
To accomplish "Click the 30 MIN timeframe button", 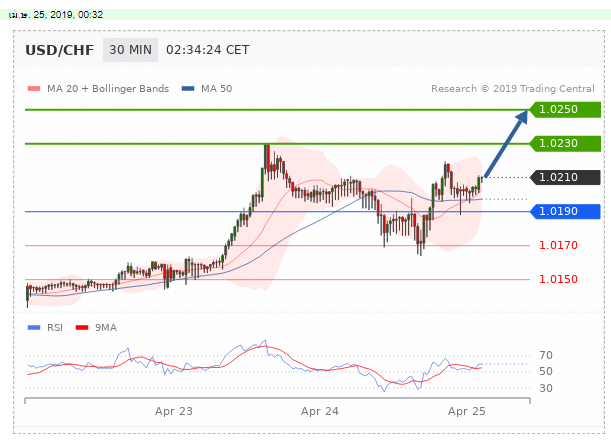I will pyautogui.click(x=131, y=50).
